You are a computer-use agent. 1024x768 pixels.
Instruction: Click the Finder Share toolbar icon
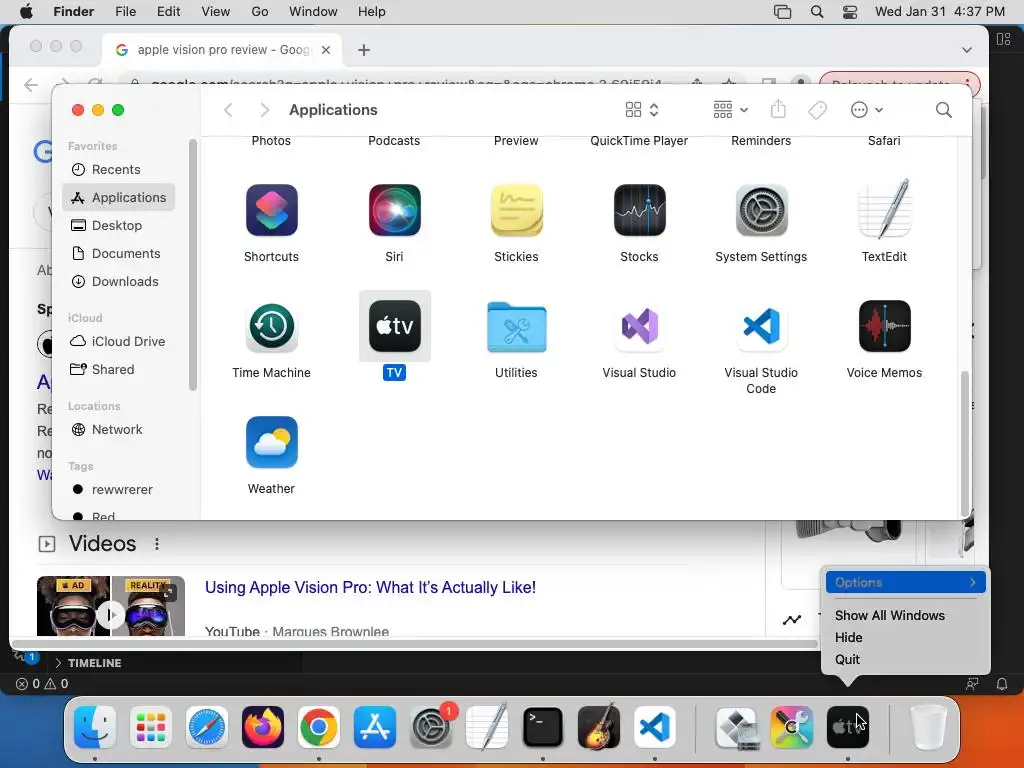coord(778,109)
